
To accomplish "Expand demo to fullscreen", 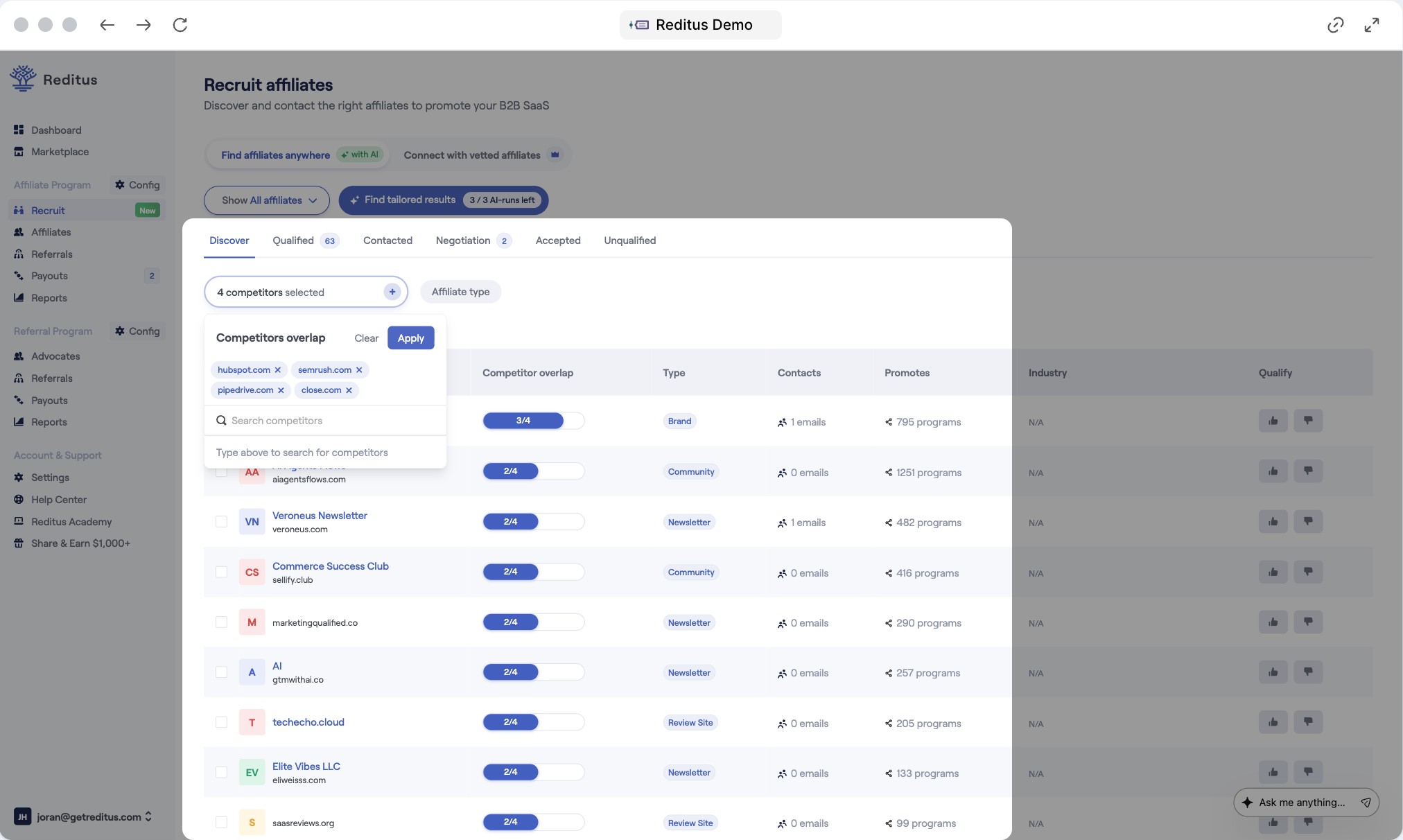I will coord(1372,25).
